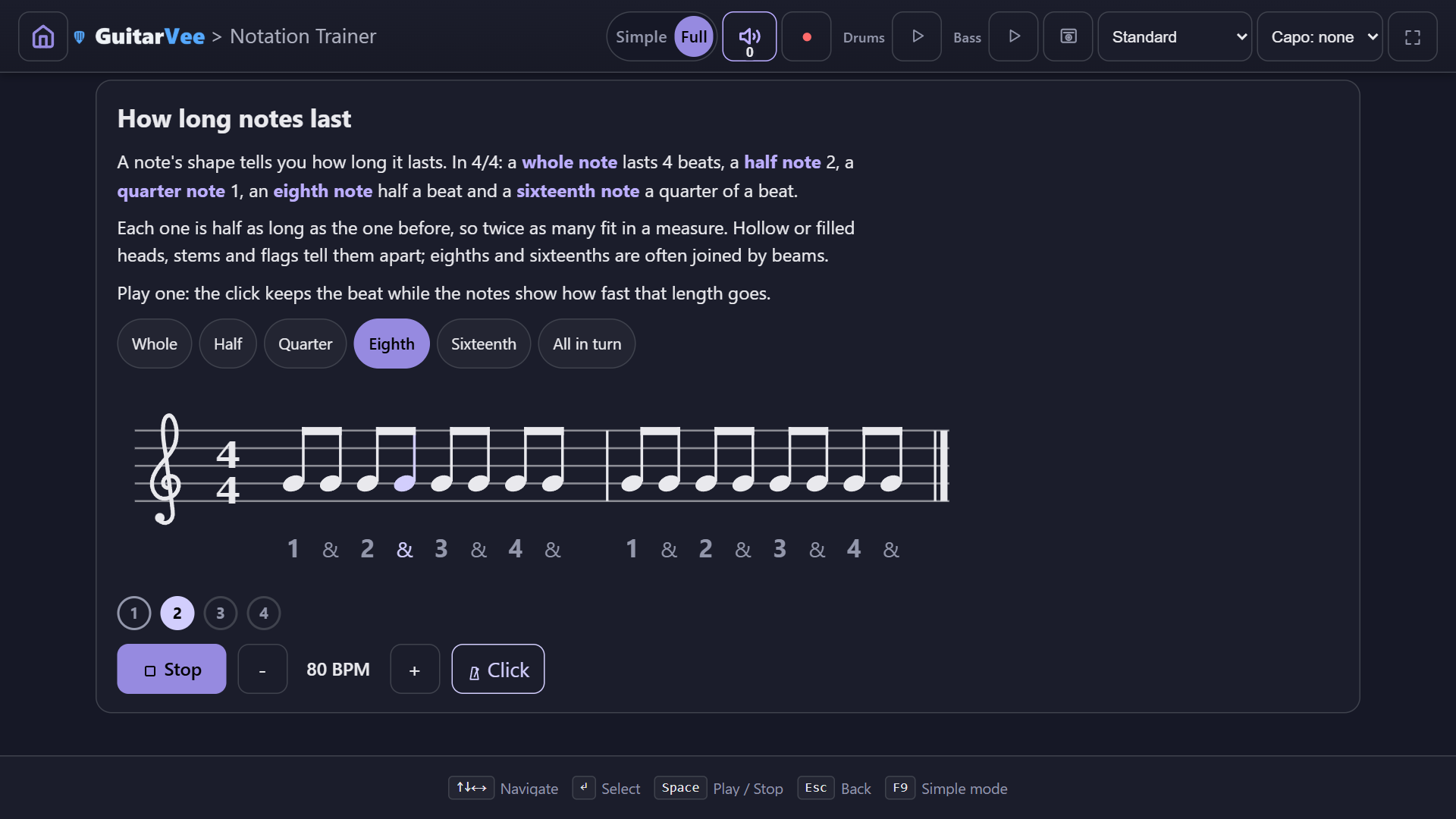Image resolution: width=1456 pixels, height=819 pixels.
Task: Click the Notation Trainer breadcrumb
Action: [303, 36]
